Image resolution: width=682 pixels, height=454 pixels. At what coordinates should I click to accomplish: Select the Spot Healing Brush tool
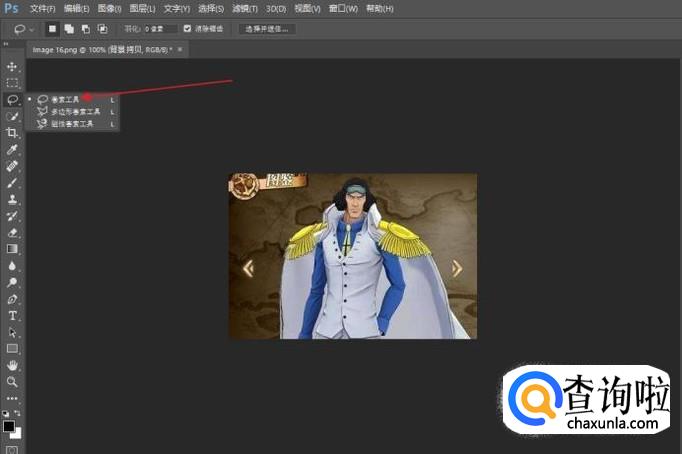click(12, 166)
